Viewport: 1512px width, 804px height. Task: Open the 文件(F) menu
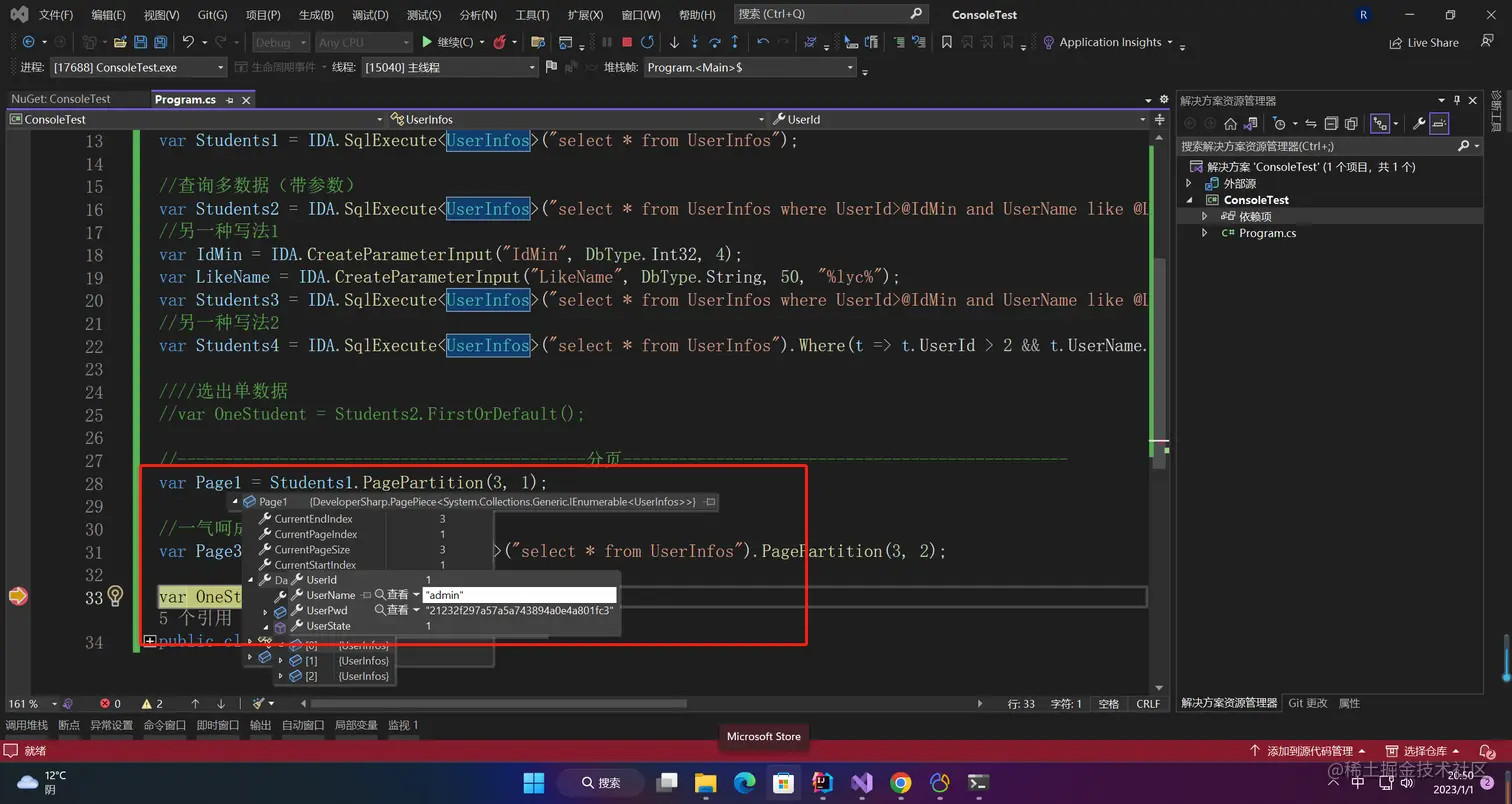56,15
